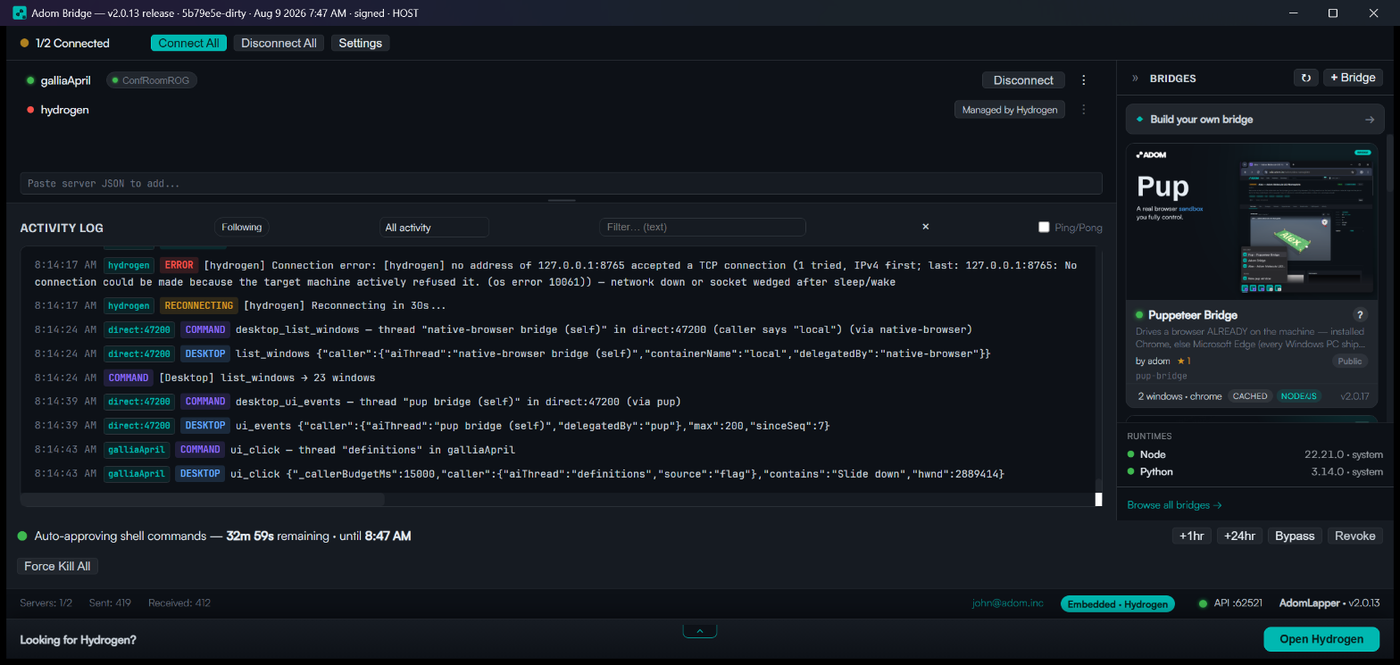Viewport: 1400px width, 665px height.
Task: Follow Browse all bridges link
Action: (1174, 505)
